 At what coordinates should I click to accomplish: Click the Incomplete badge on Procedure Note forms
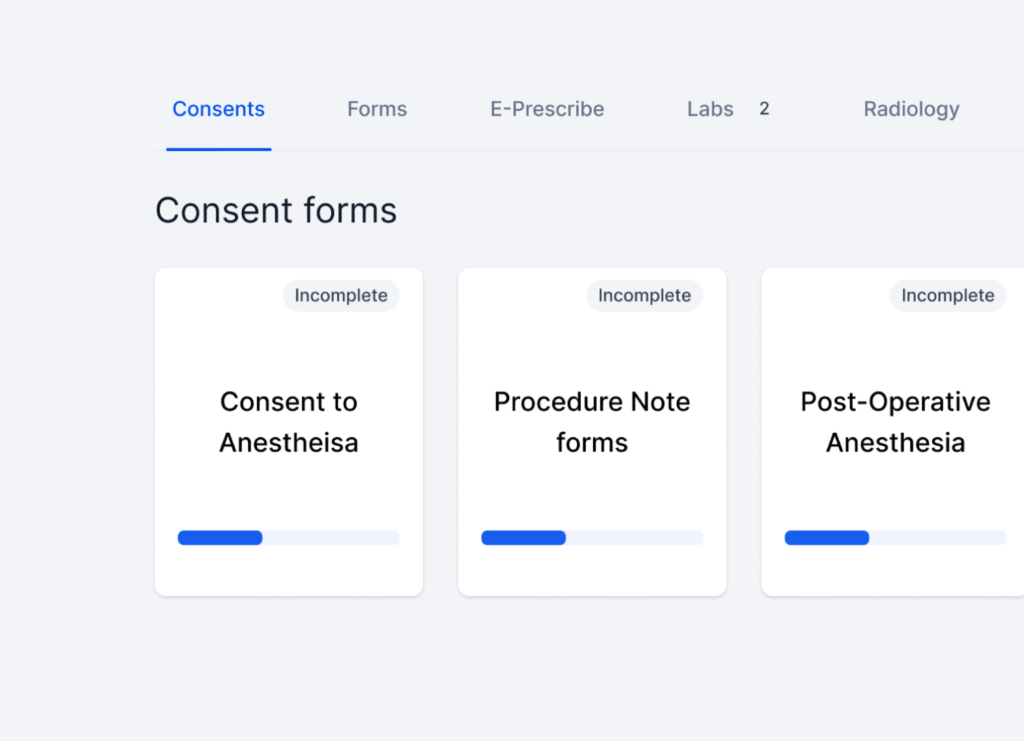point(644,295)
